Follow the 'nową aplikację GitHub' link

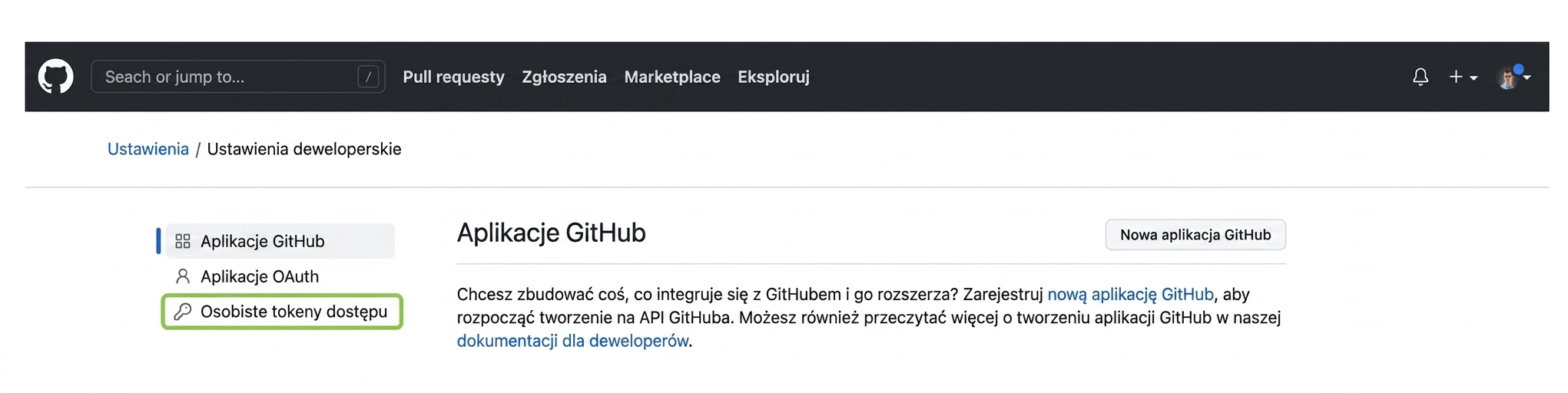[1130, 294]
